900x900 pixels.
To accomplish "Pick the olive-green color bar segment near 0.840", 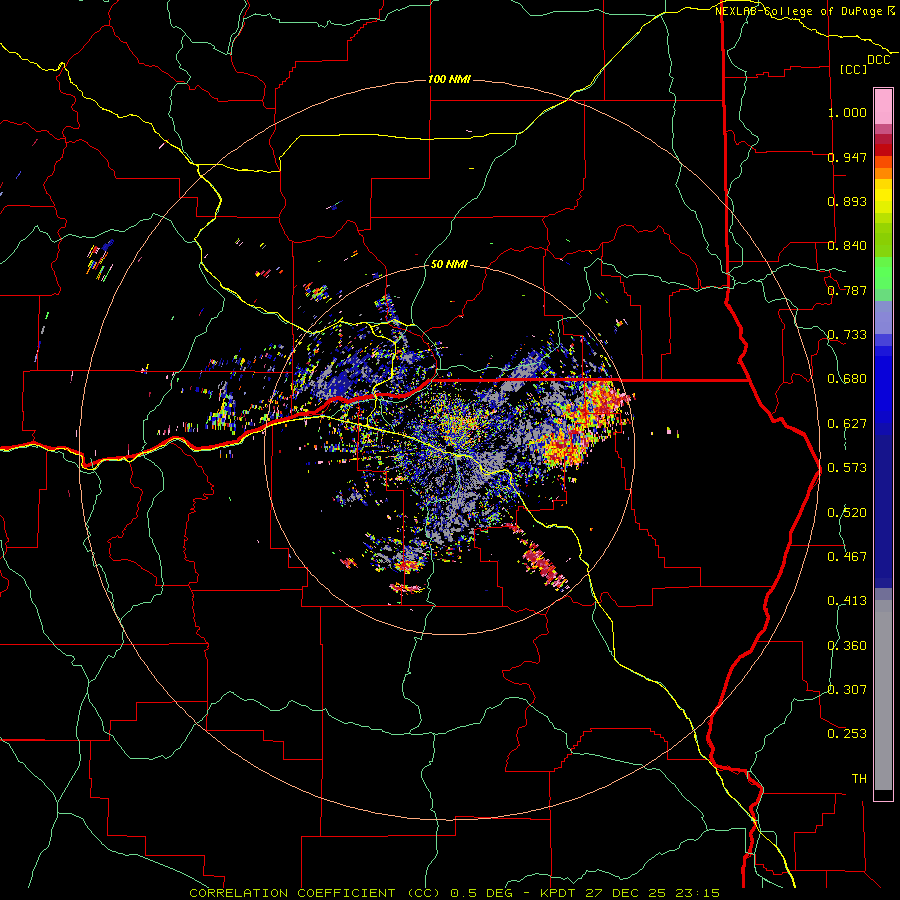I will (883, 240).
